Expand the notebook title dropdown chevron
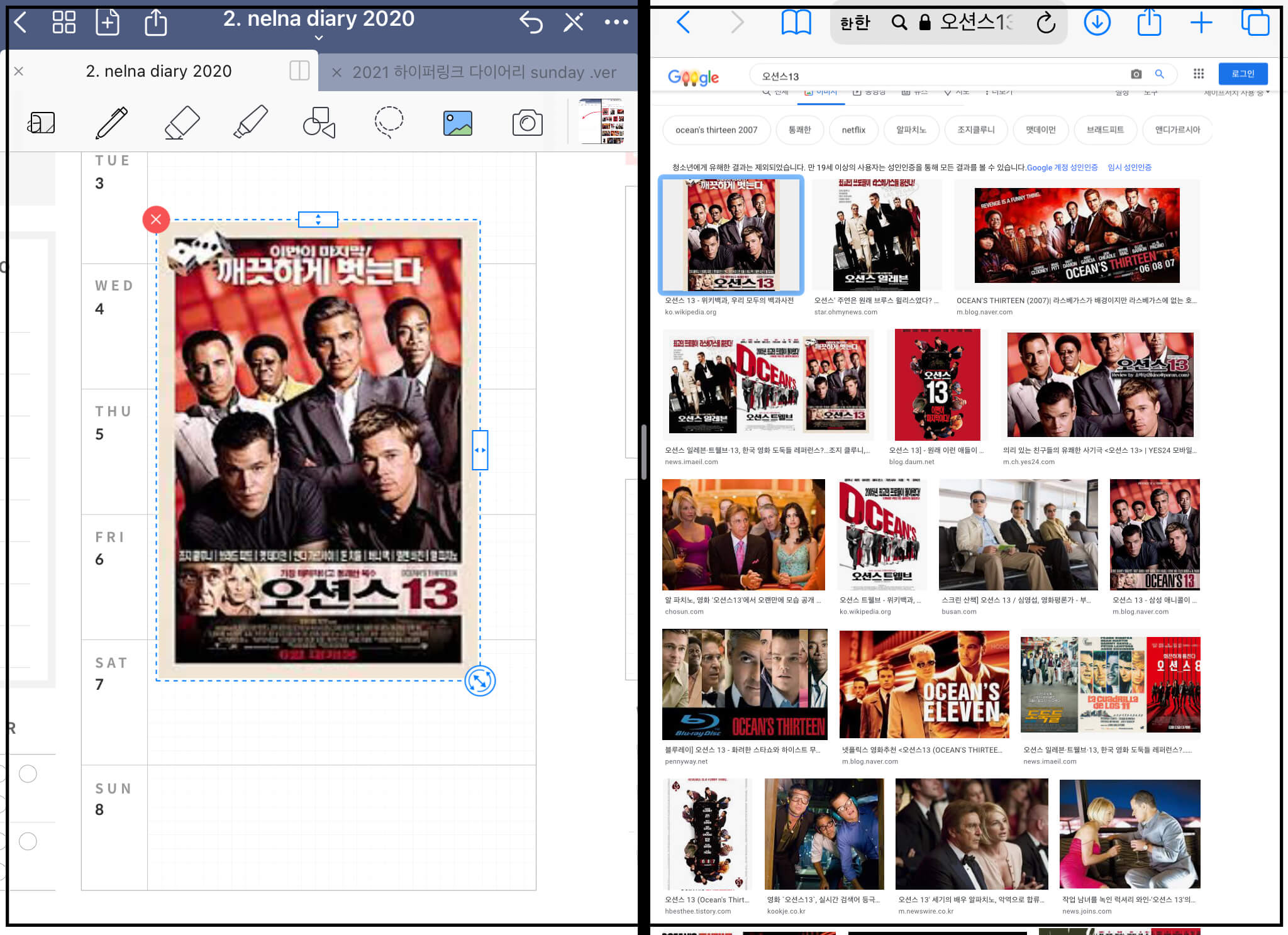This screenshot has height=935, width=1288. (319, 38)
